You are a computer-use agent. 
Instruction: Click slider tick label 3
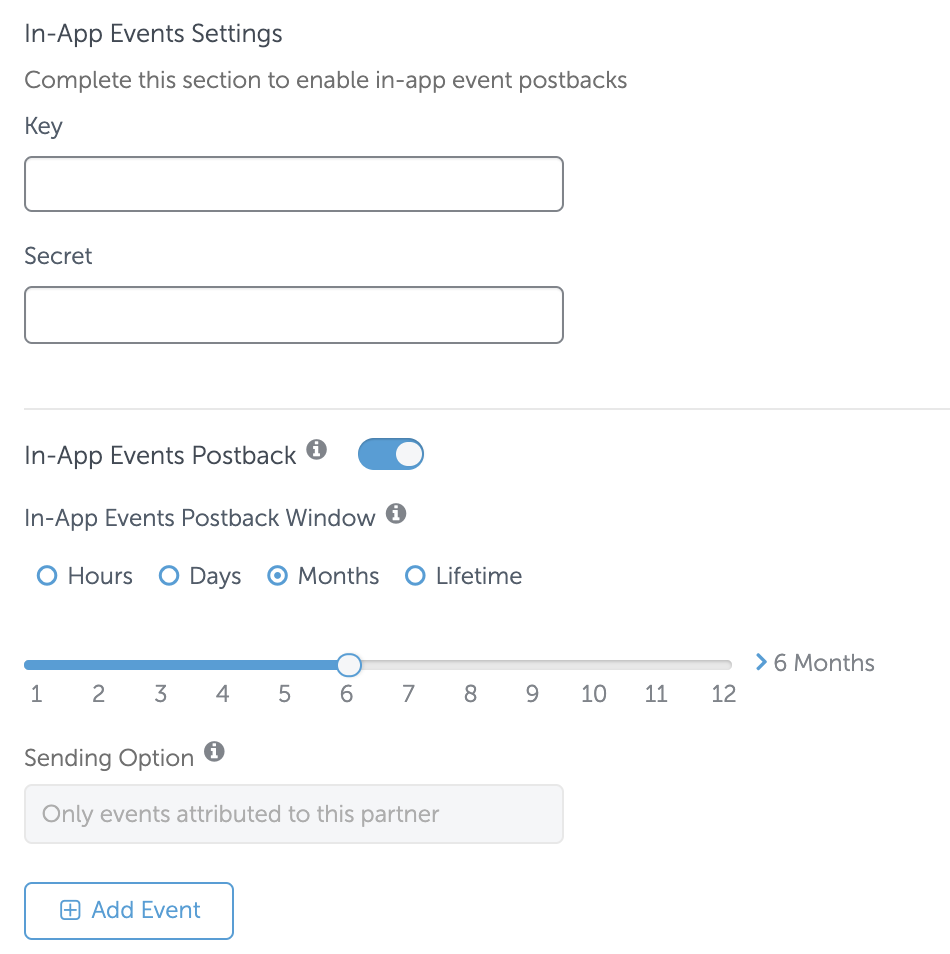[161, 694]
